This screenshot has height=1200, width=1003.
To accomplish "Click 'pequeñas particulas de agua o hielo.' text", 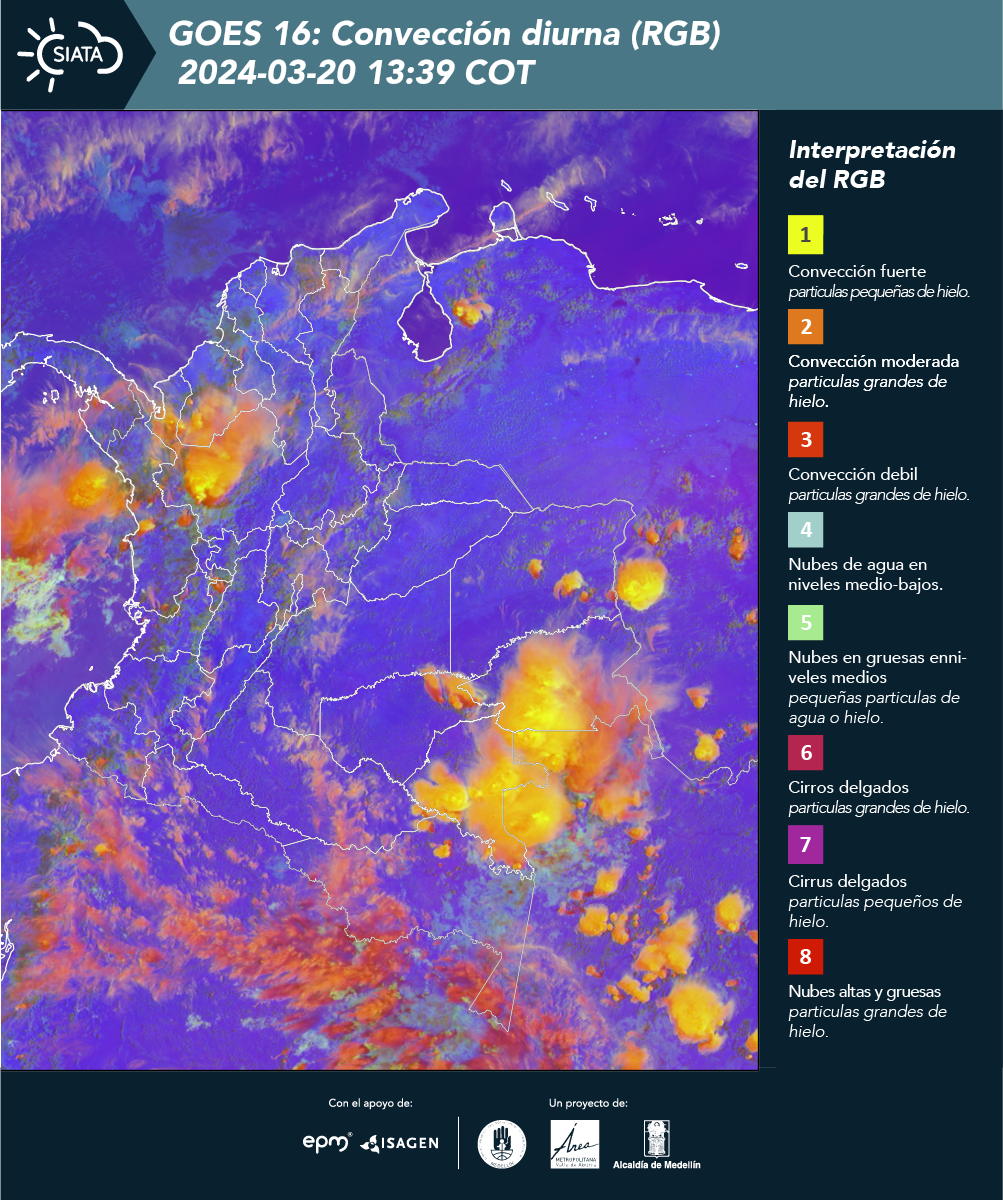I will [874, 707].
